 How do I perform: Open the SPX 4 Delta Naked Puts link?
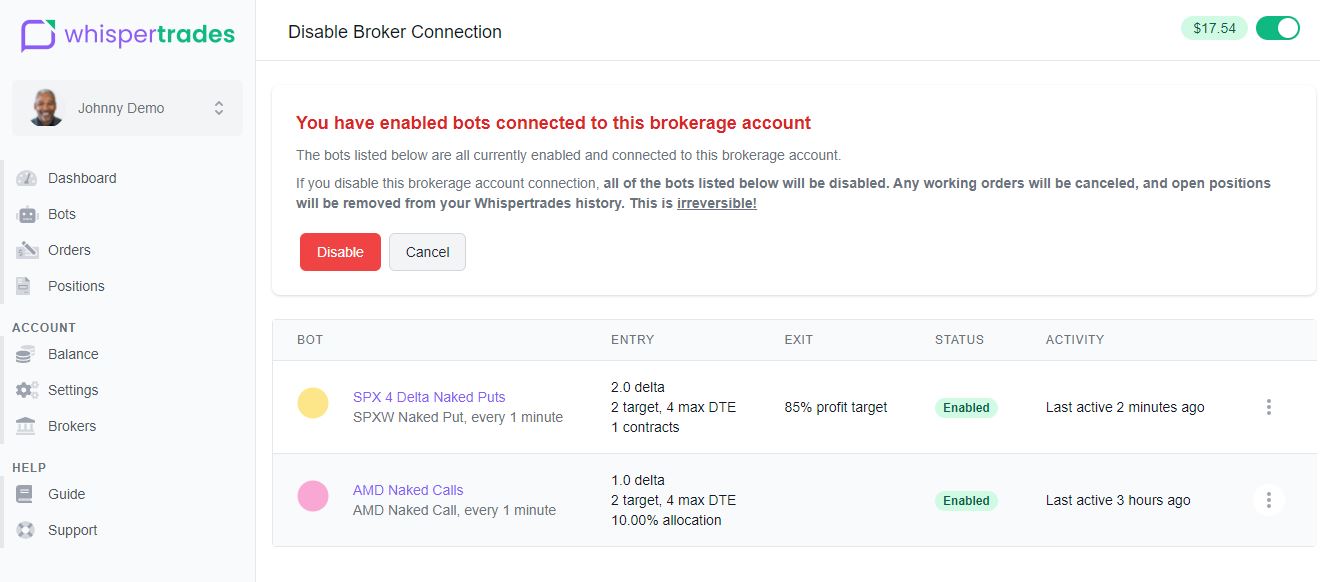click(429, 397)
